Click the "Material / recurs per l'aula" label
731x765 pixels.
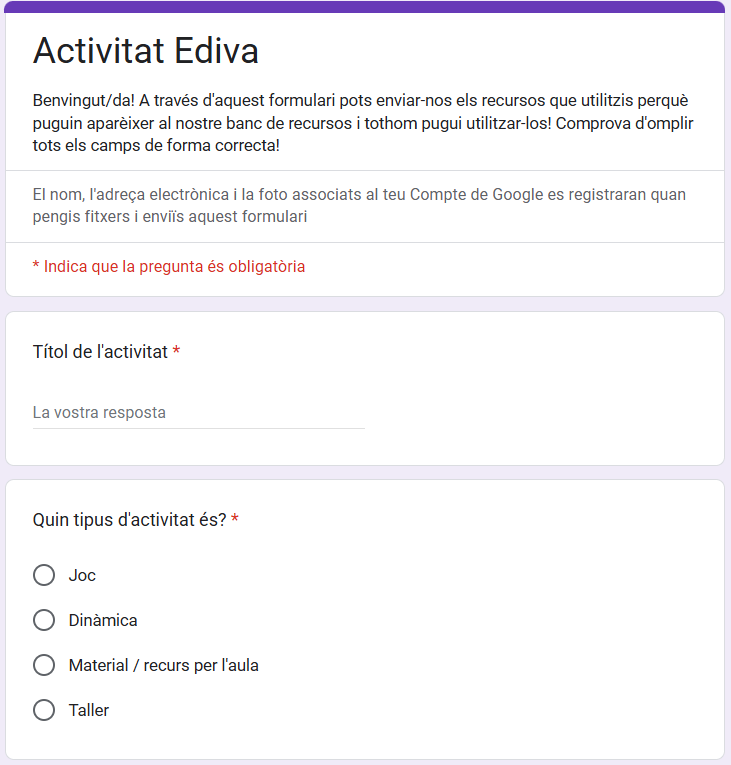point(163,665)
